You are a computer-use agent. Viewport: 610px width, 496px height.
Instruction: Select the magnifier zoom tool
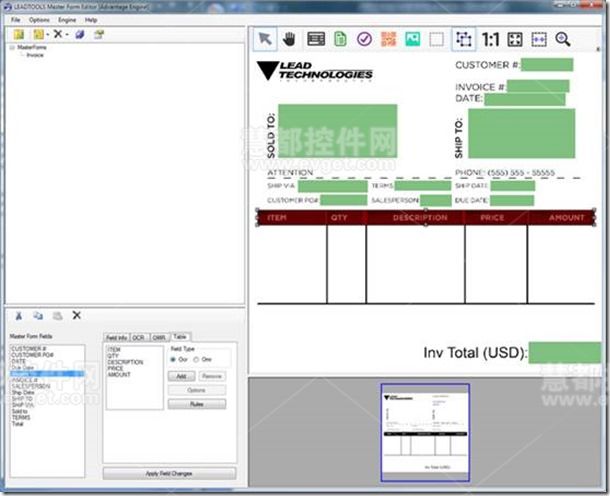click(563, 39)
